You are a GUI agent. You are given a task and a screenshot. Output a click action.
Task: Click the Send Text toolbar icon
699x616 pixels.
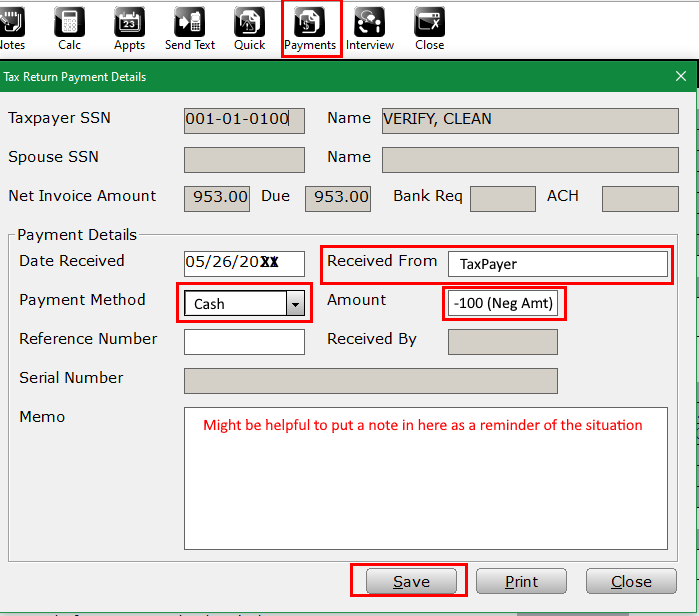pos(190,28)
